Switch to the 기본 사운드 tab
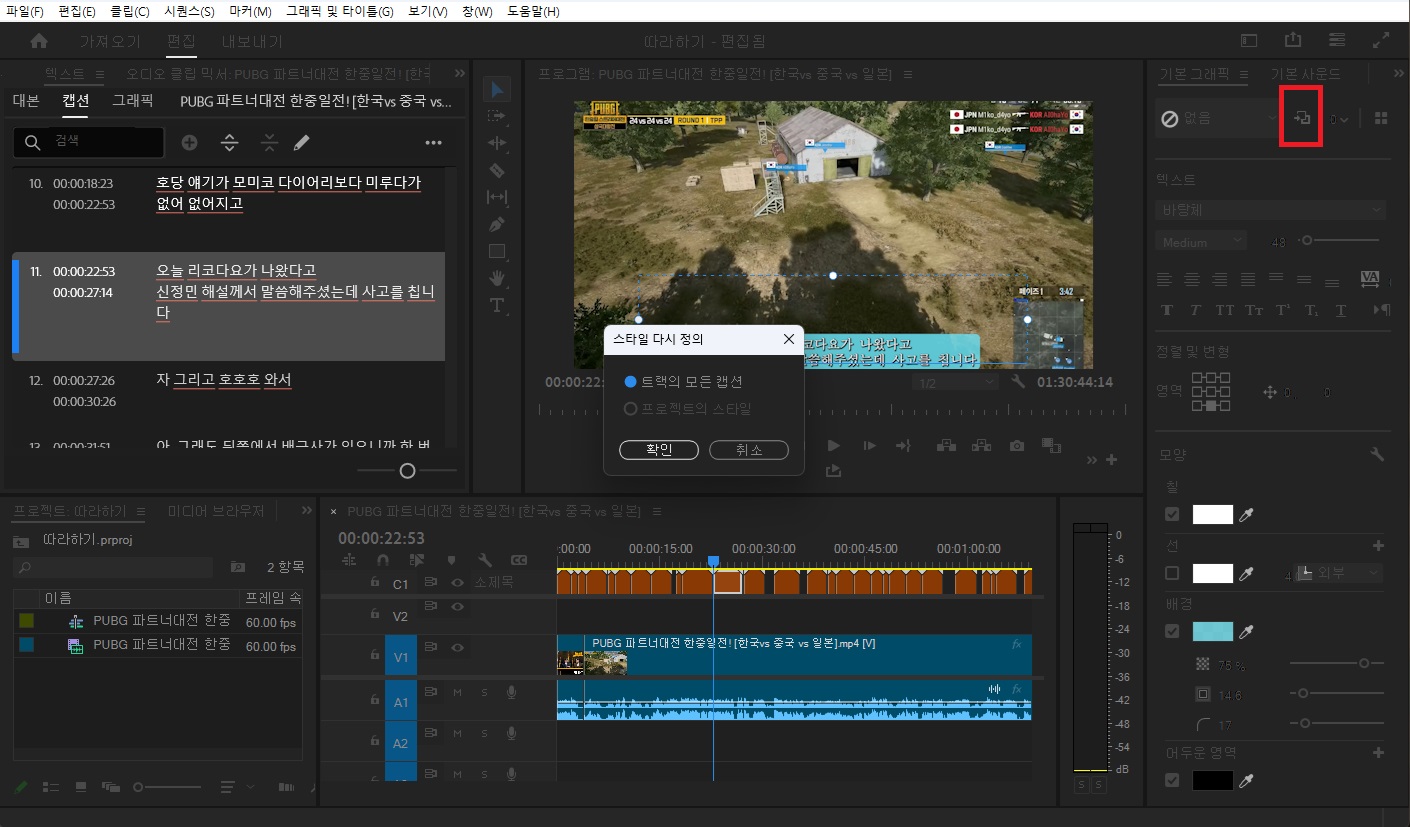Image resolution: width=1410 pixels, height=827 pixels. point(1305,74)
